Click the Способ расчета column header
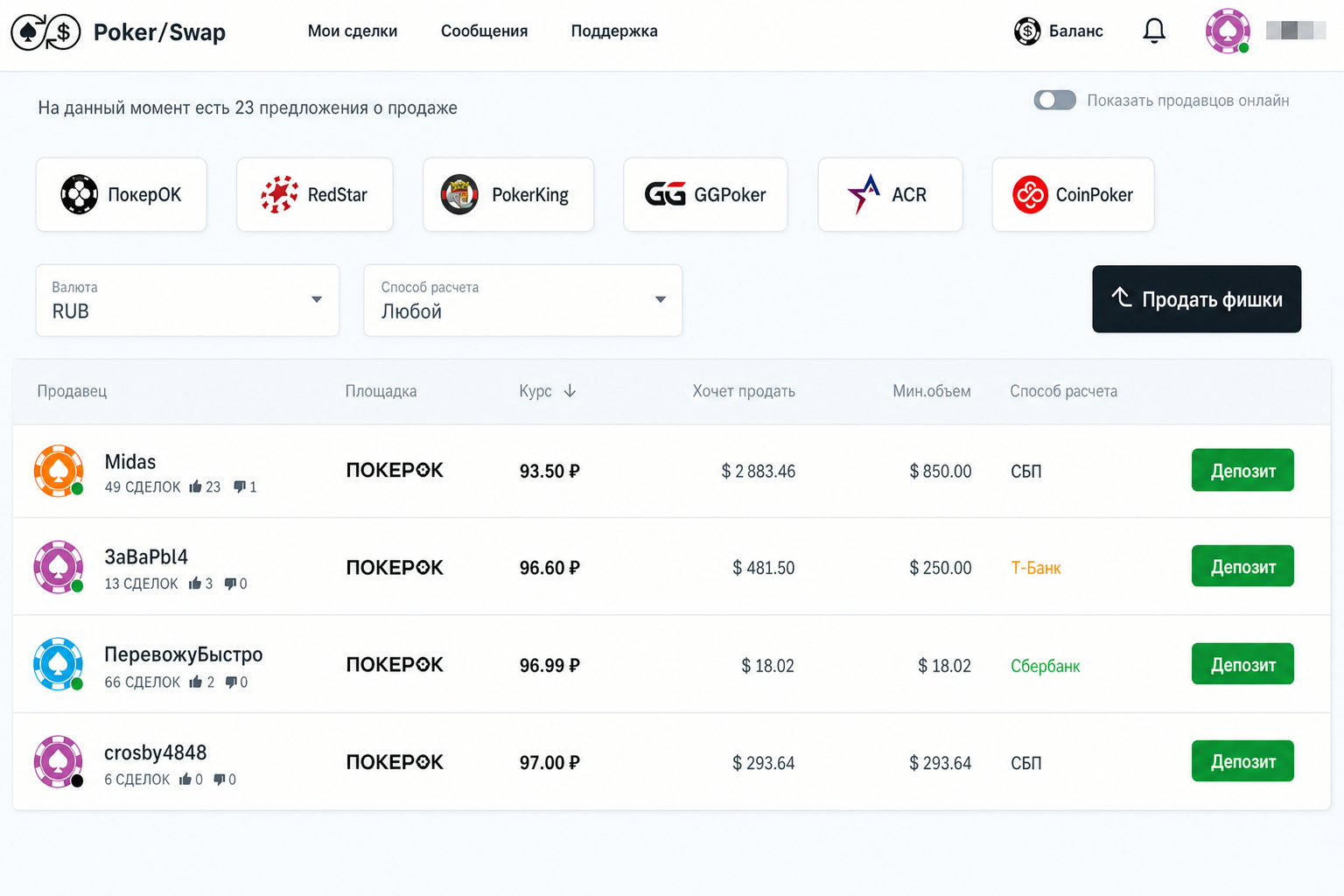The height and width of the screenshot is (896, 1344). click(x=1064, y=391)
